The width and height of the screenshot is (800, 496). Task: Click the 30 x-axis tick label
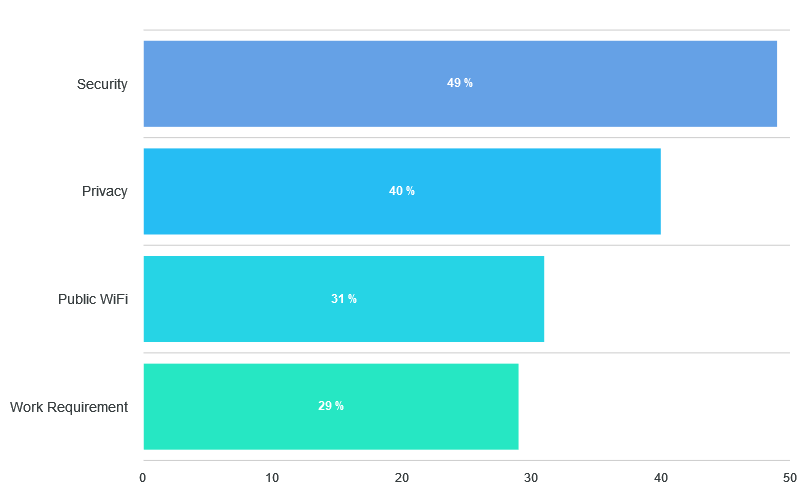(x=531, y=478)
